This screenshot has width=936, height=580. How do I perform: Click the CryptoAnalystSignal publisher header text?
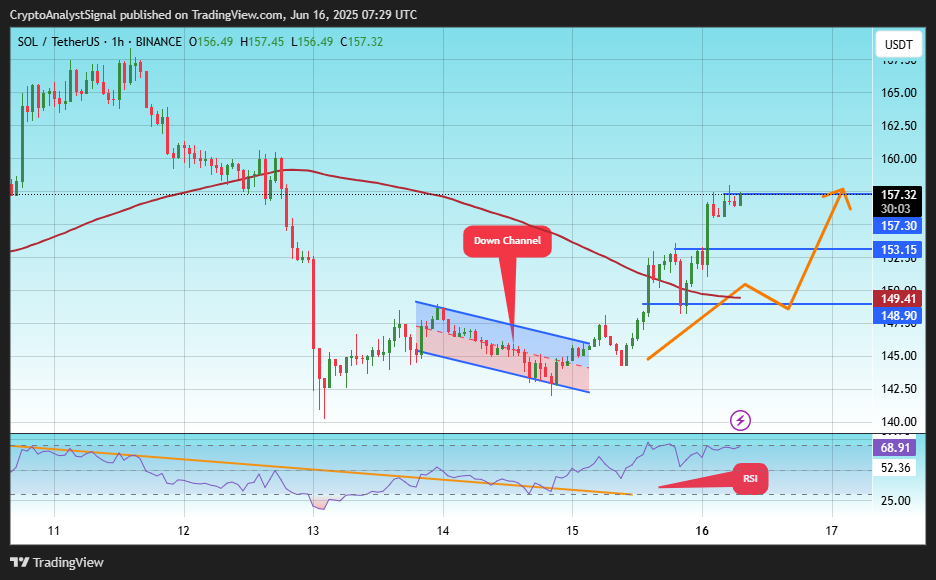(213, 15)
